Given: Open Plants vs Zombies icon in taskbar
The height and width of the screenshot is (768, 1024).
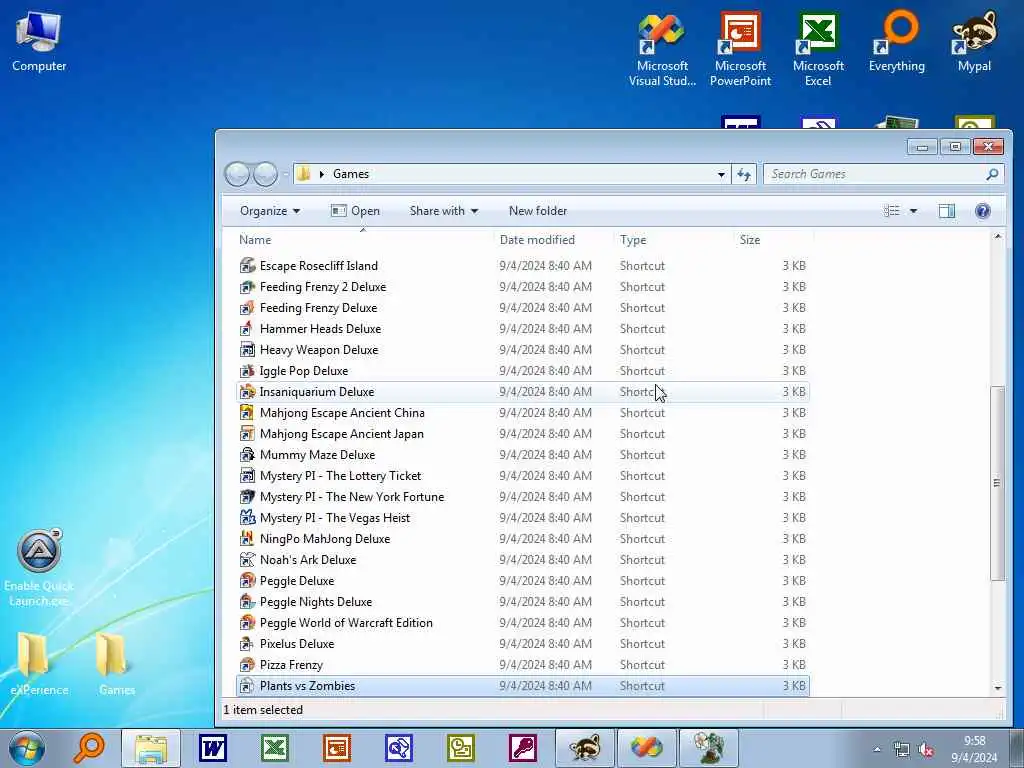Looking at the screenshot, I should coord(709,748).
